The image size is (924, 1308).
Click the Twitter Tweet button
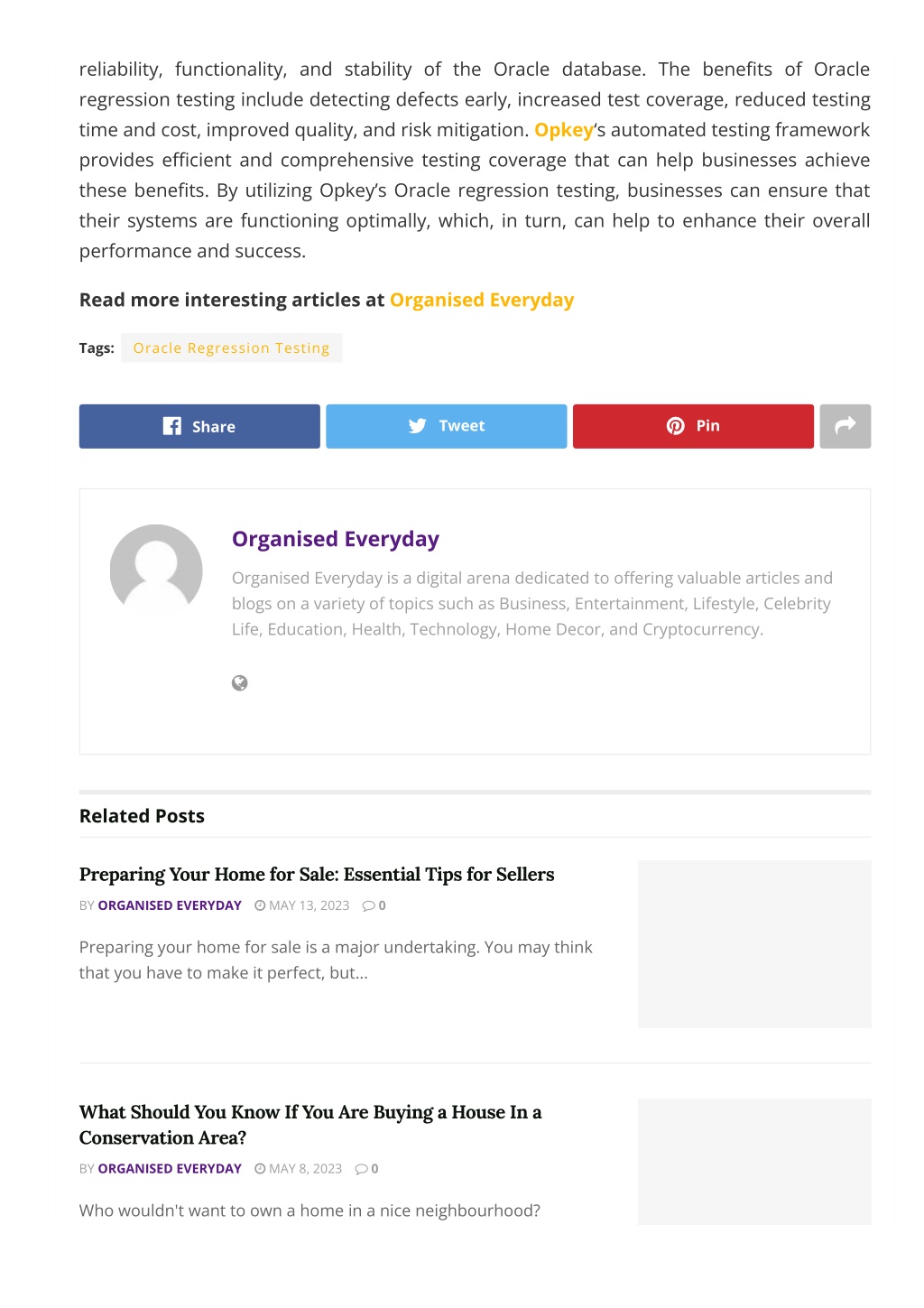(x=446, y=426)
